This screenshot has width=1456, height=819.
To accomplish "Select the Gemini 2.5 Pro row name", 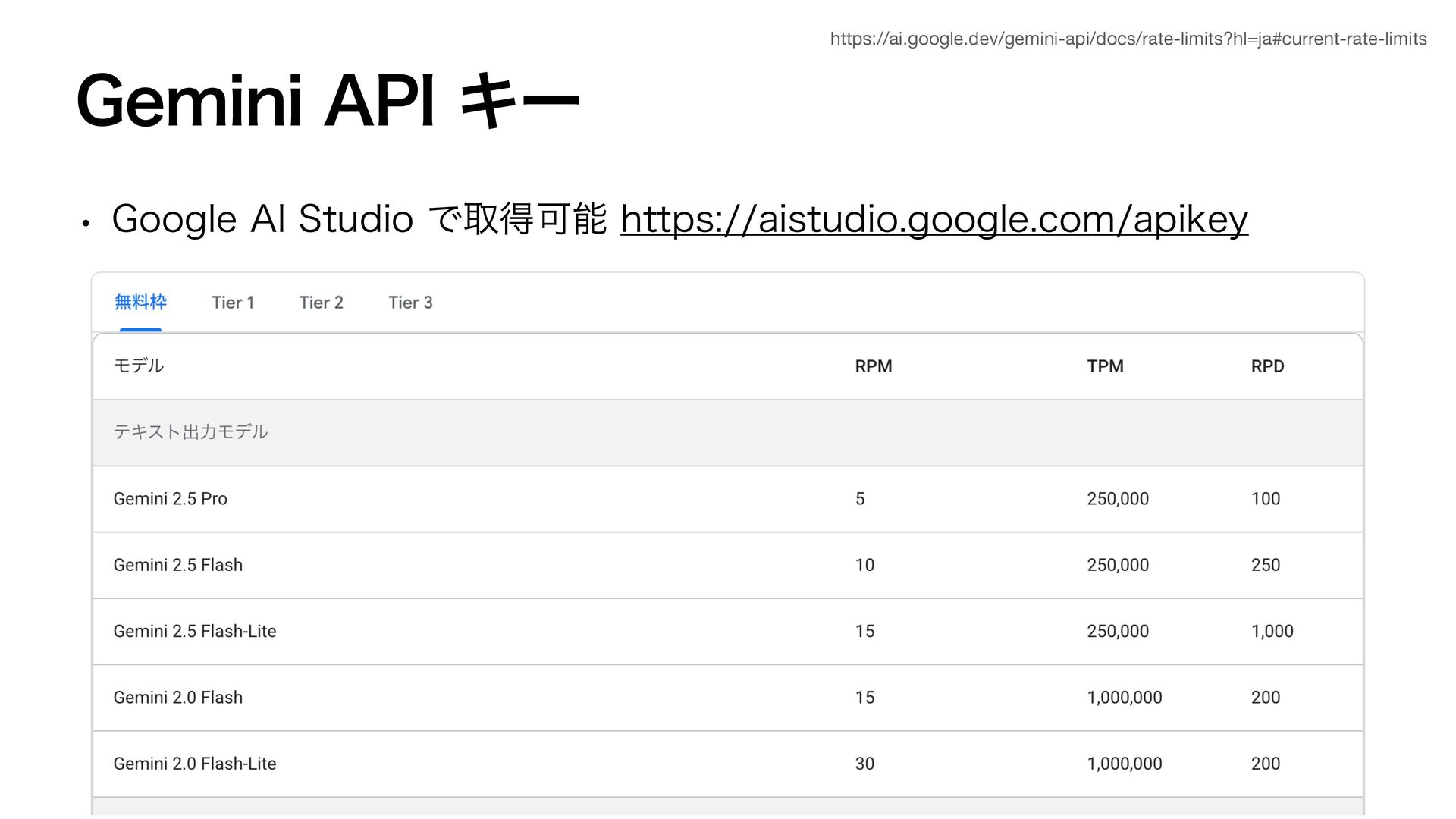I will tap(171, 499).
